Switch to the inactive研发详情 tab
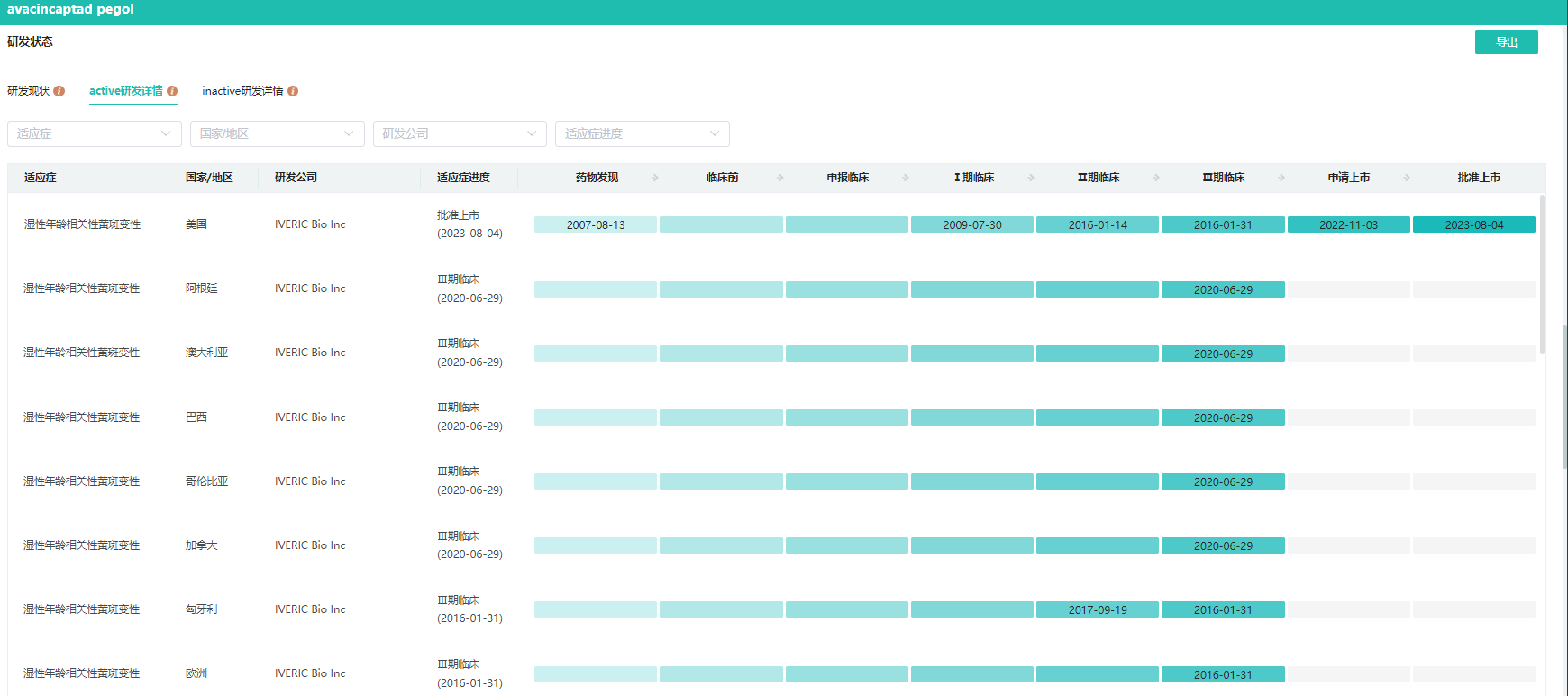Viewport: 1568px width, 696px height. click(242, 91)
